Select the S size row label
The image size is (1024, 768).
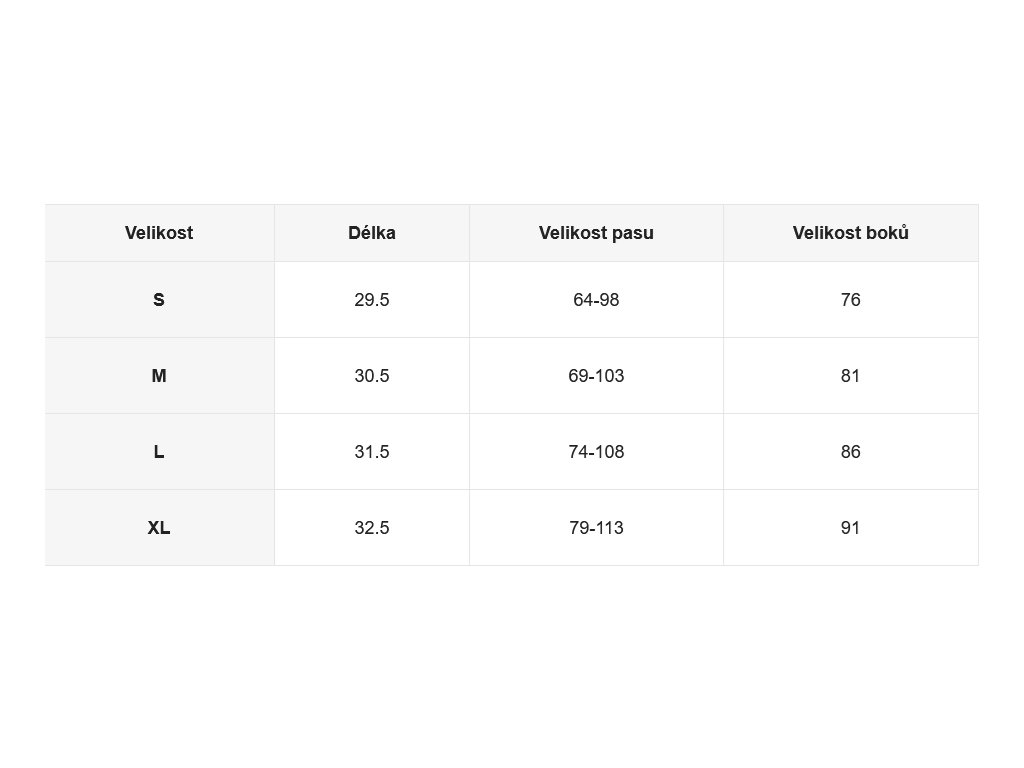click(159, 300)
